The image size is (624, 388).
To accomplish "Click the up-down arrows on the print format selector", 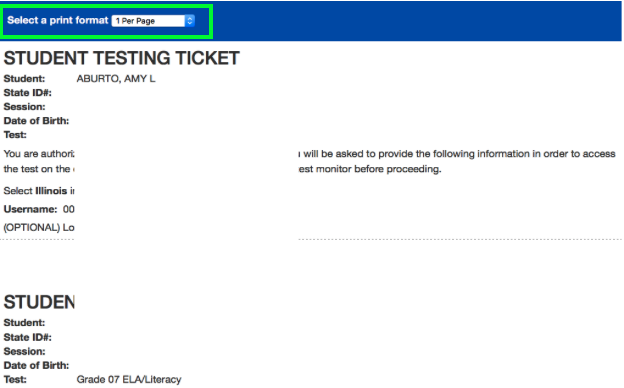I will click(190, 21).
